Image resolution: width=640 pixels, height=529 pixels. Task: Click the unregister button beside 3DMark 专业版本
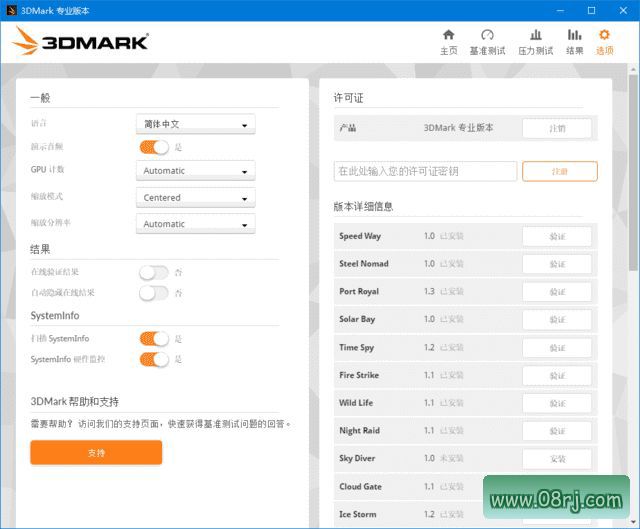[x=557, y=128]
